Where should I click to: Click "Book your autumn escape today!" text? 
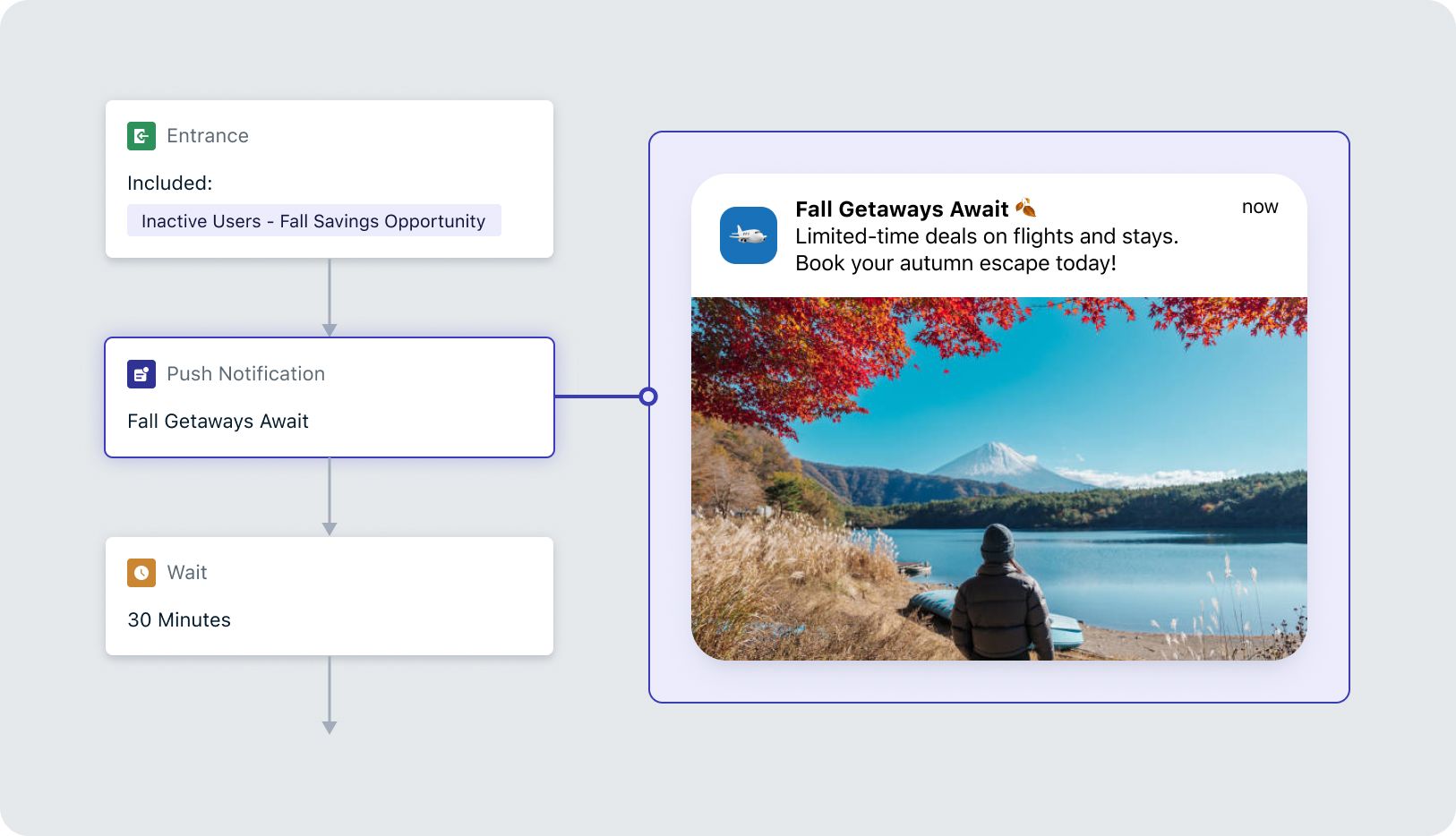click(955, 263)
